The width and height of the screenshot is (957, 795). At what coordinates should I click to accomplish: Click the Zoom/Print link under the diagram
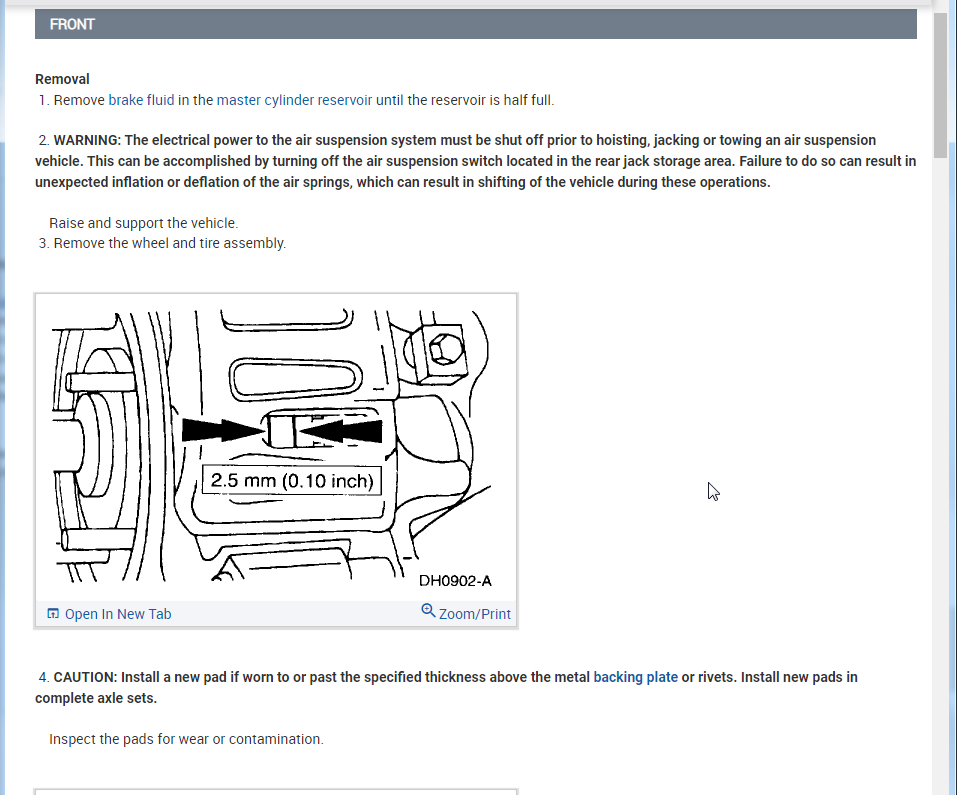[x=475, y=614]
